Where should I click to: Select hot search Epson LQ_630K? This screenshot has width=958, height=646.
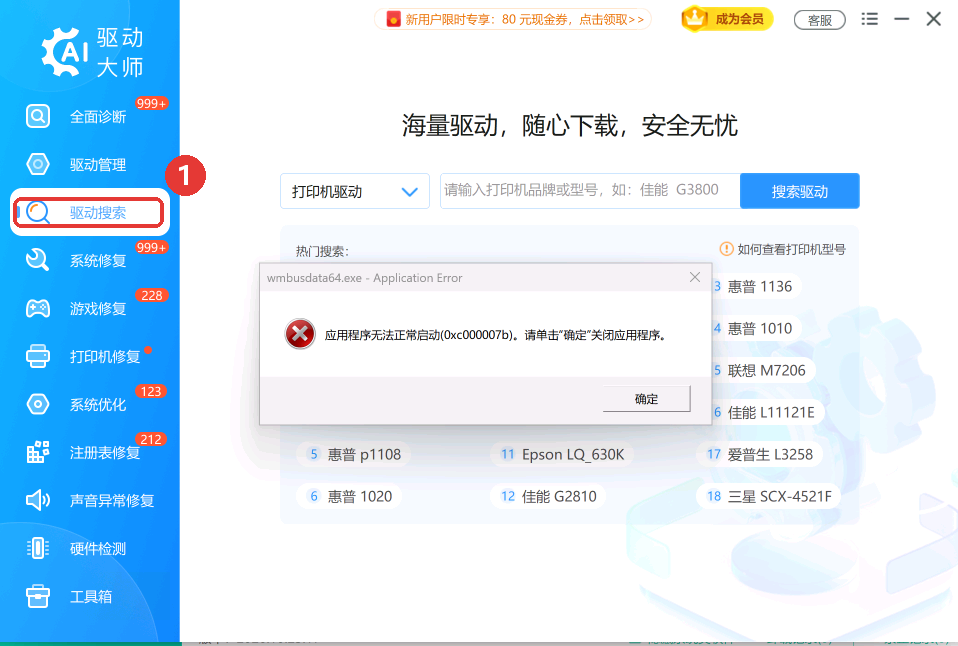point(562,454)
